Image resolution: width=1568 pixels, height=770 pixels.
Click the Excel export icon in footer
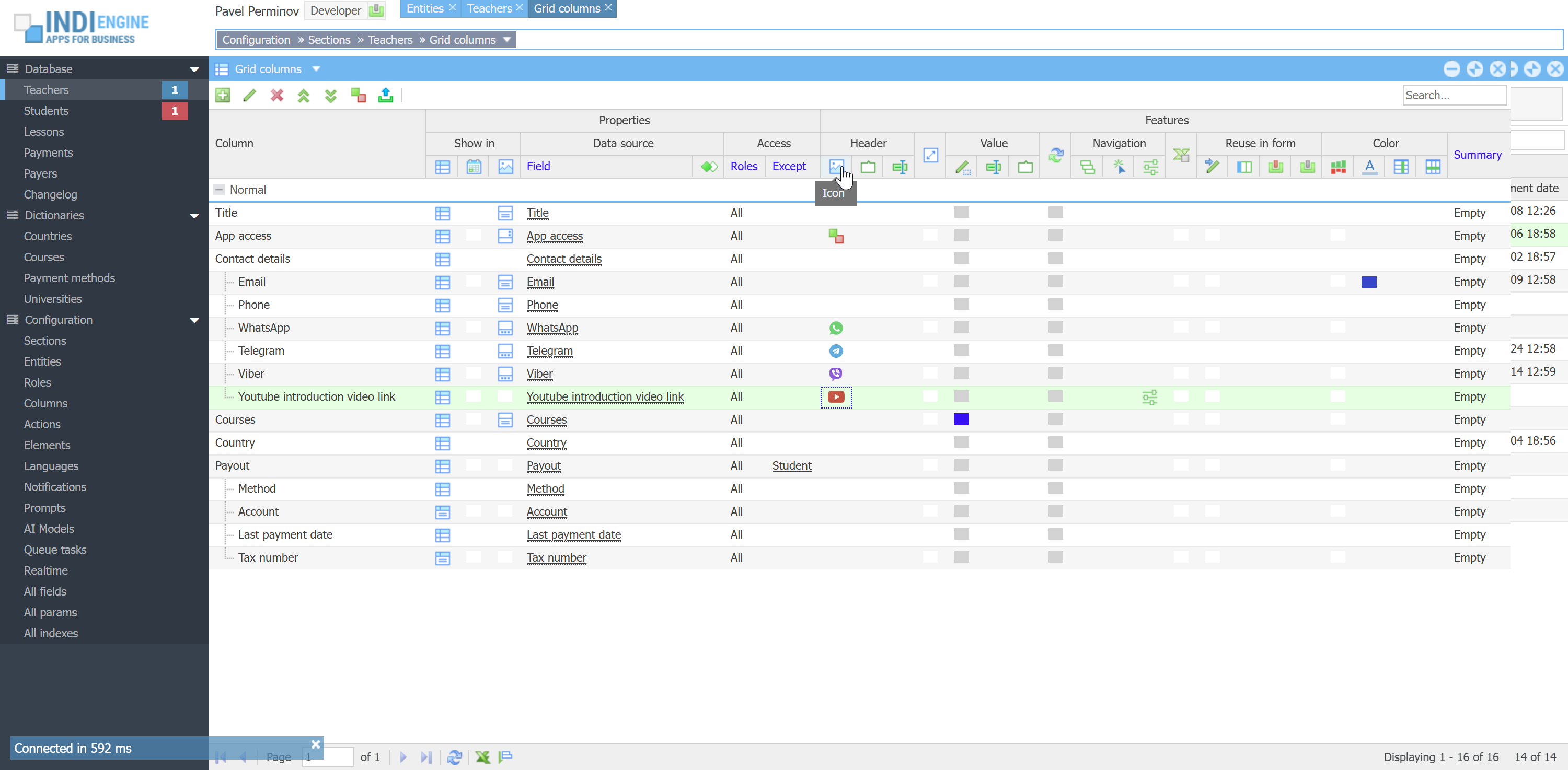[x=483, y=756]
